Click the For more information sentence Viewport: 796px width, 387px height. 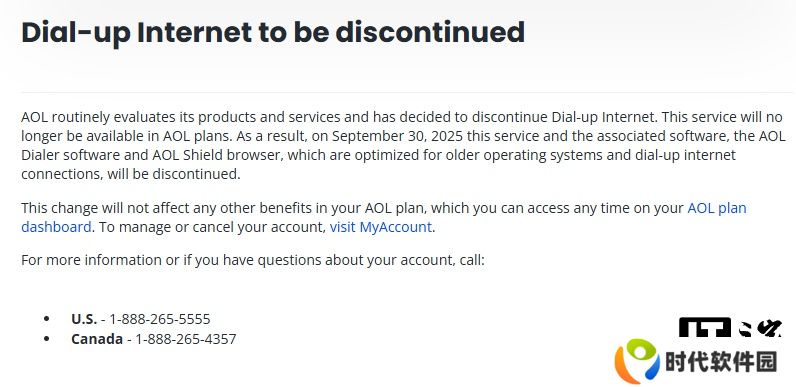click(x=253, y=261)
